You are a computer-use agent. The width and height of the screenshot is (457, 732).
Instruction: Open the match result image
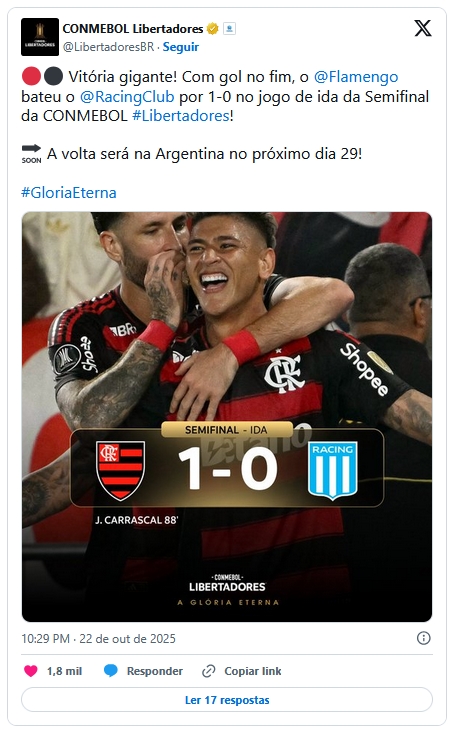[x=227, y=417]
